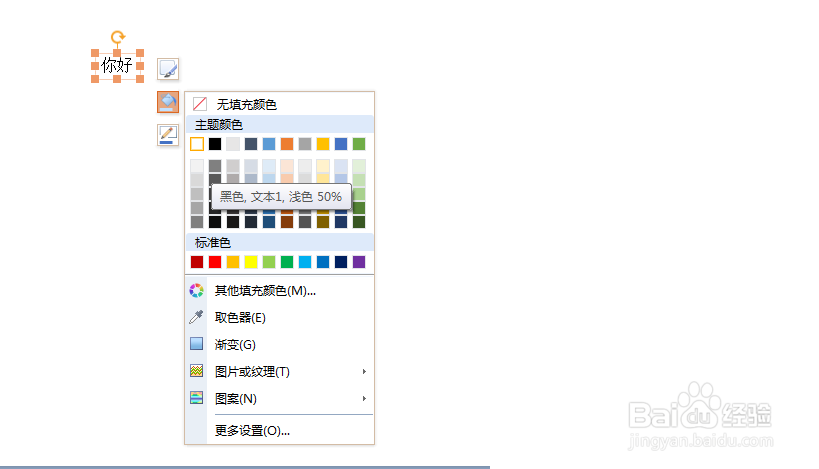This screenshot has width=819, height=469.
Task: Choose the light gray theme color swatch
Action: point(233,144)
